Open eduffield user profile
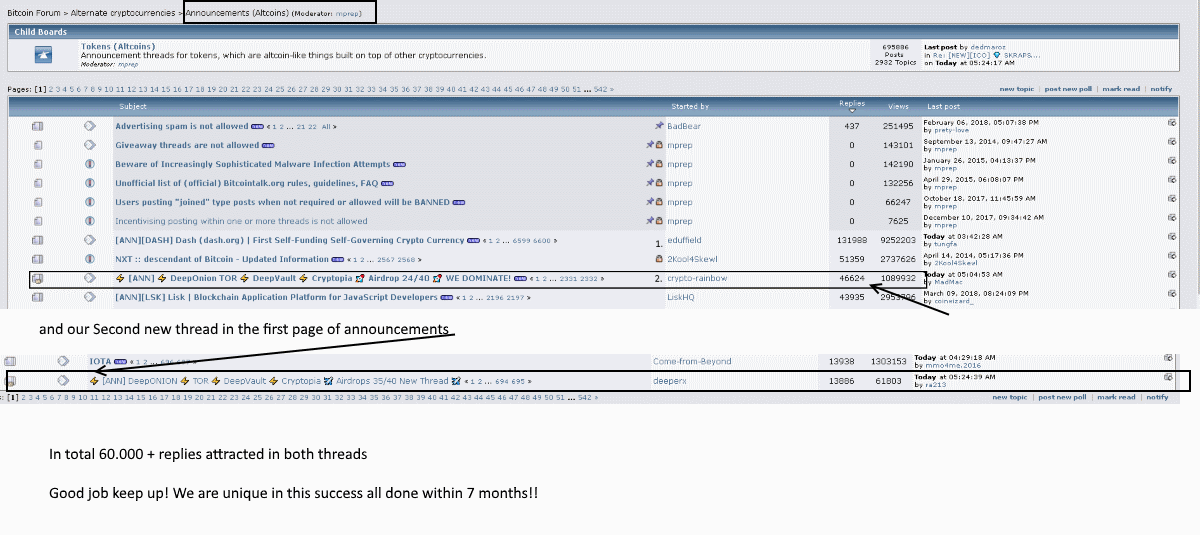The height and width of the screenshot is (535, 1200). pyautogui.click(x=686, y=240)
